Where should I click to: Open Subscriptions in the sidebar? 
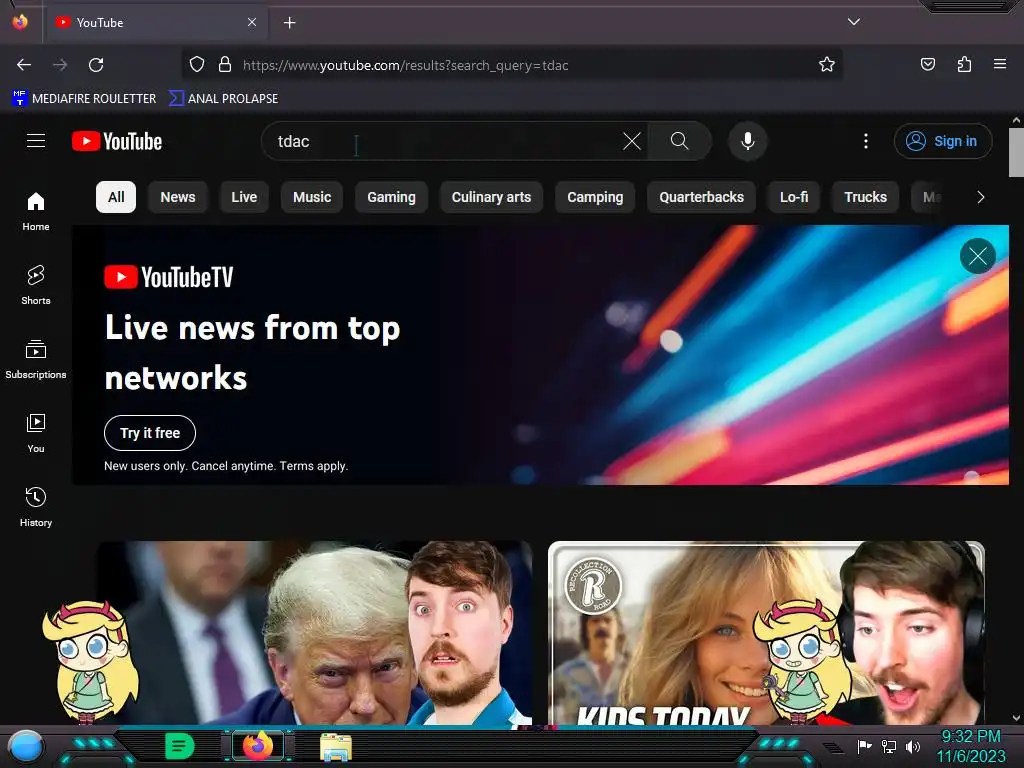click(36, 359)
